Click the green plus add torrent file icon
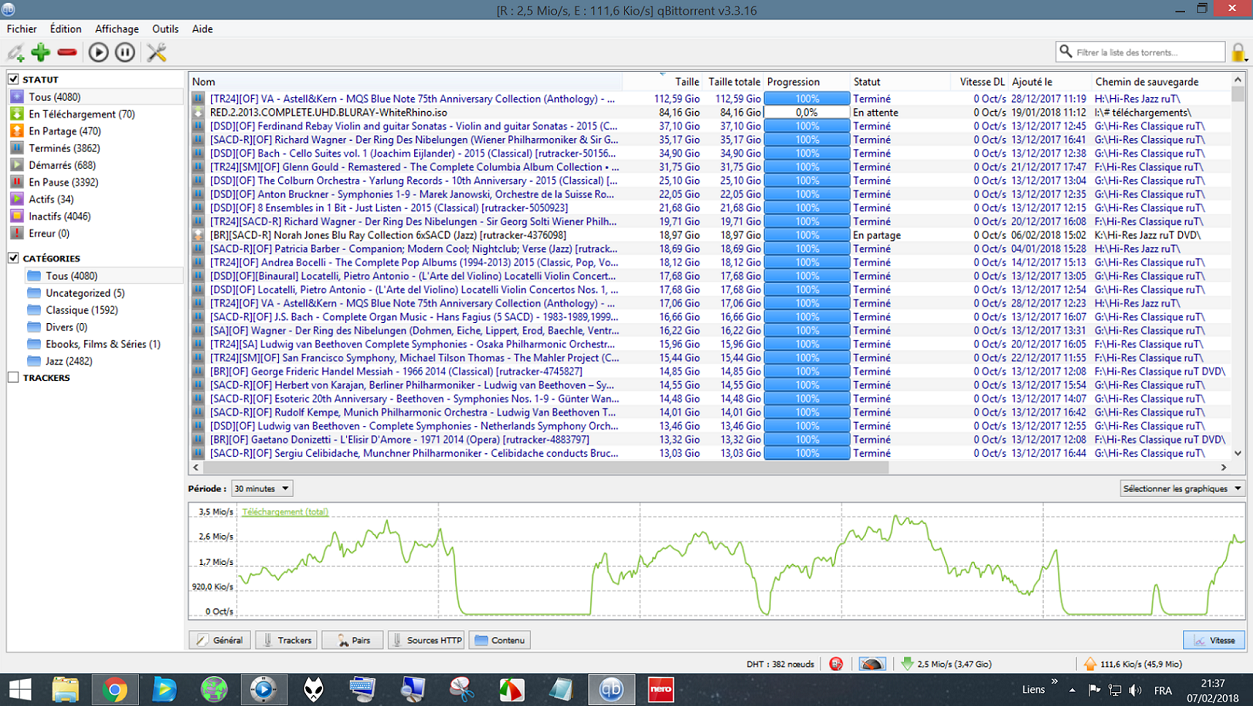 [x=41, y=52]
